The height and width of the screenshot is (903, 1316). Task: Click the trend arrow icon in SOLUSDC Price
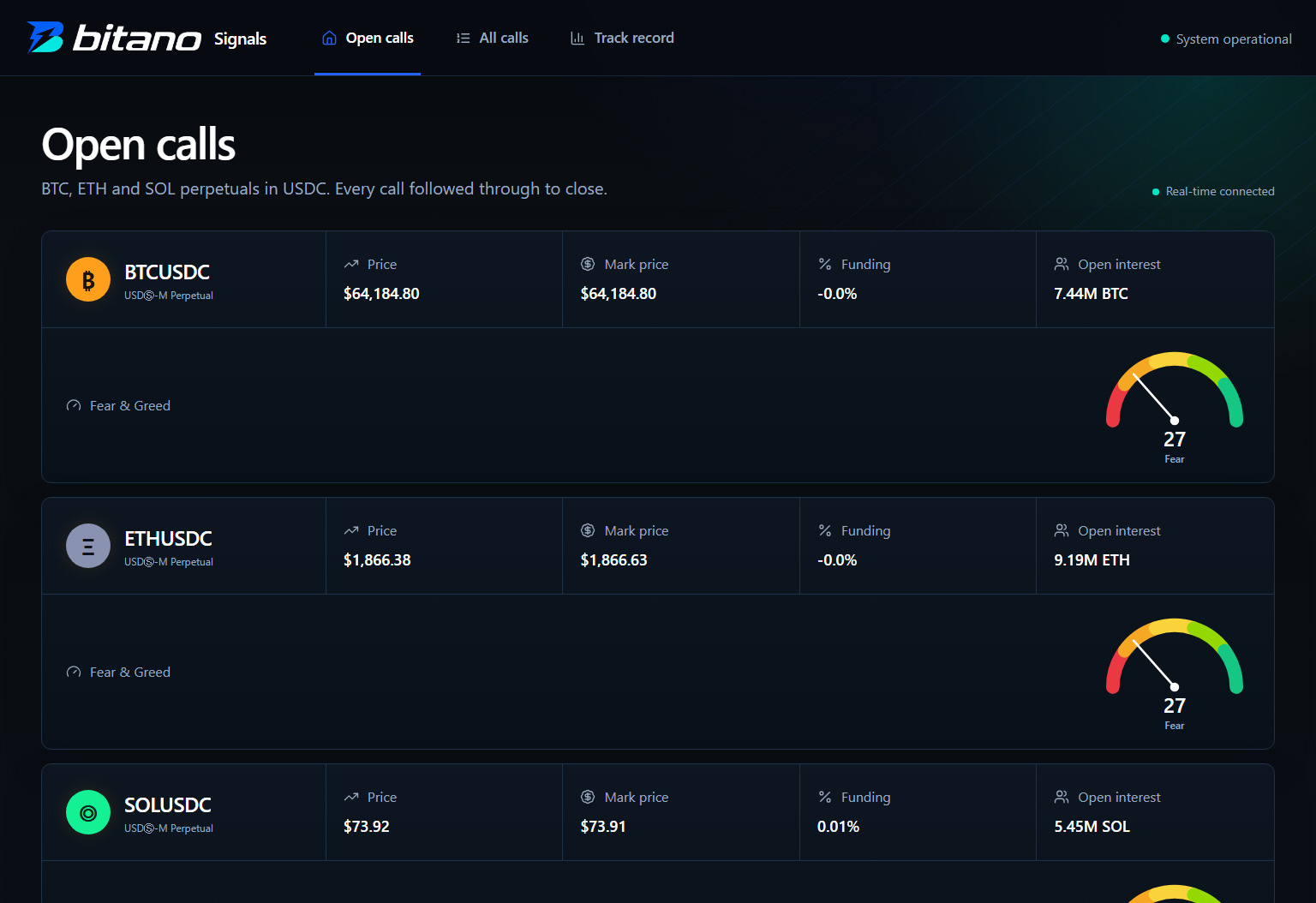[x=351, y=798]
